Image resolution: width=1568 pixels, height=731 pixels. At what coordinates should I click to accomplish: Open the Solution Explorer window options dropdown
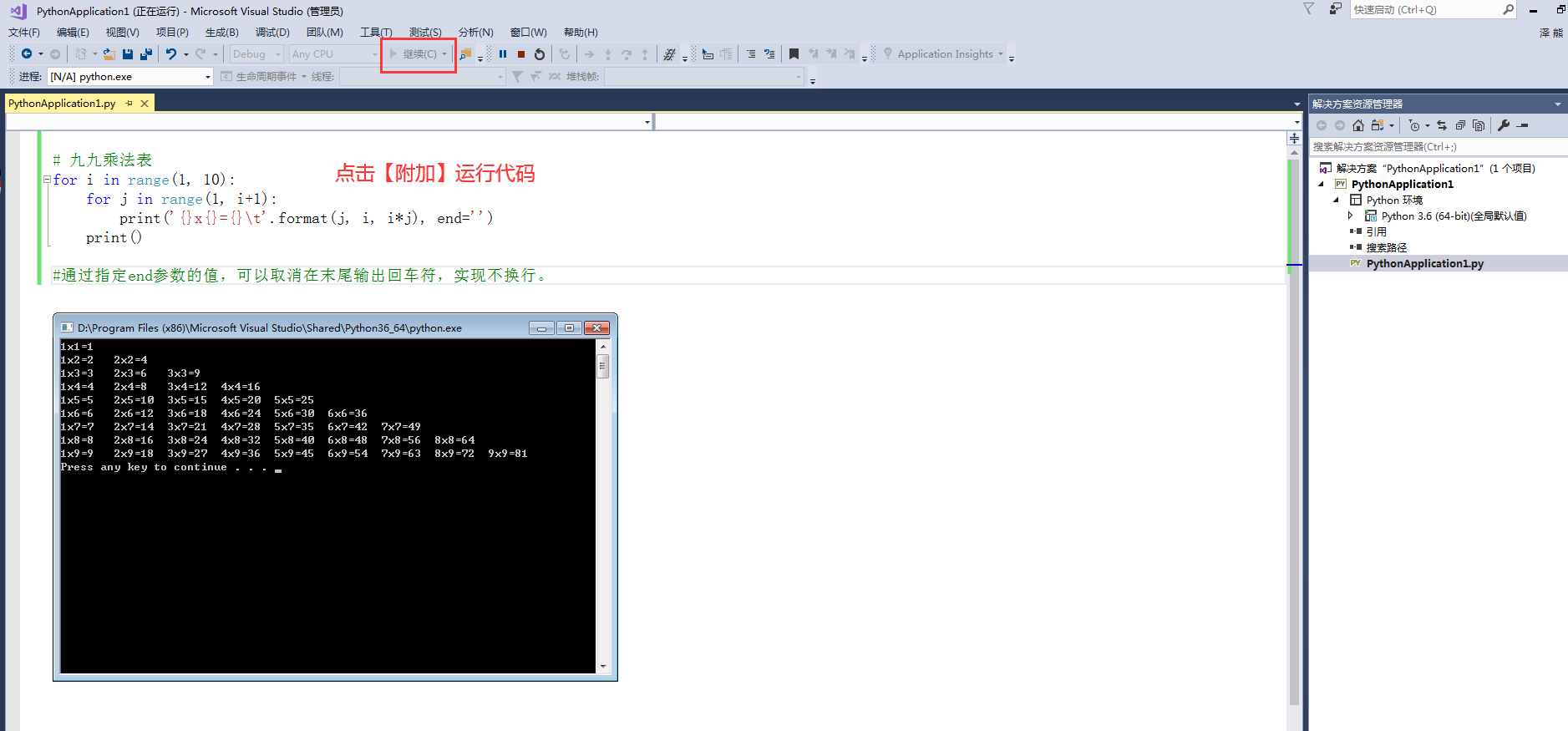1557,104
